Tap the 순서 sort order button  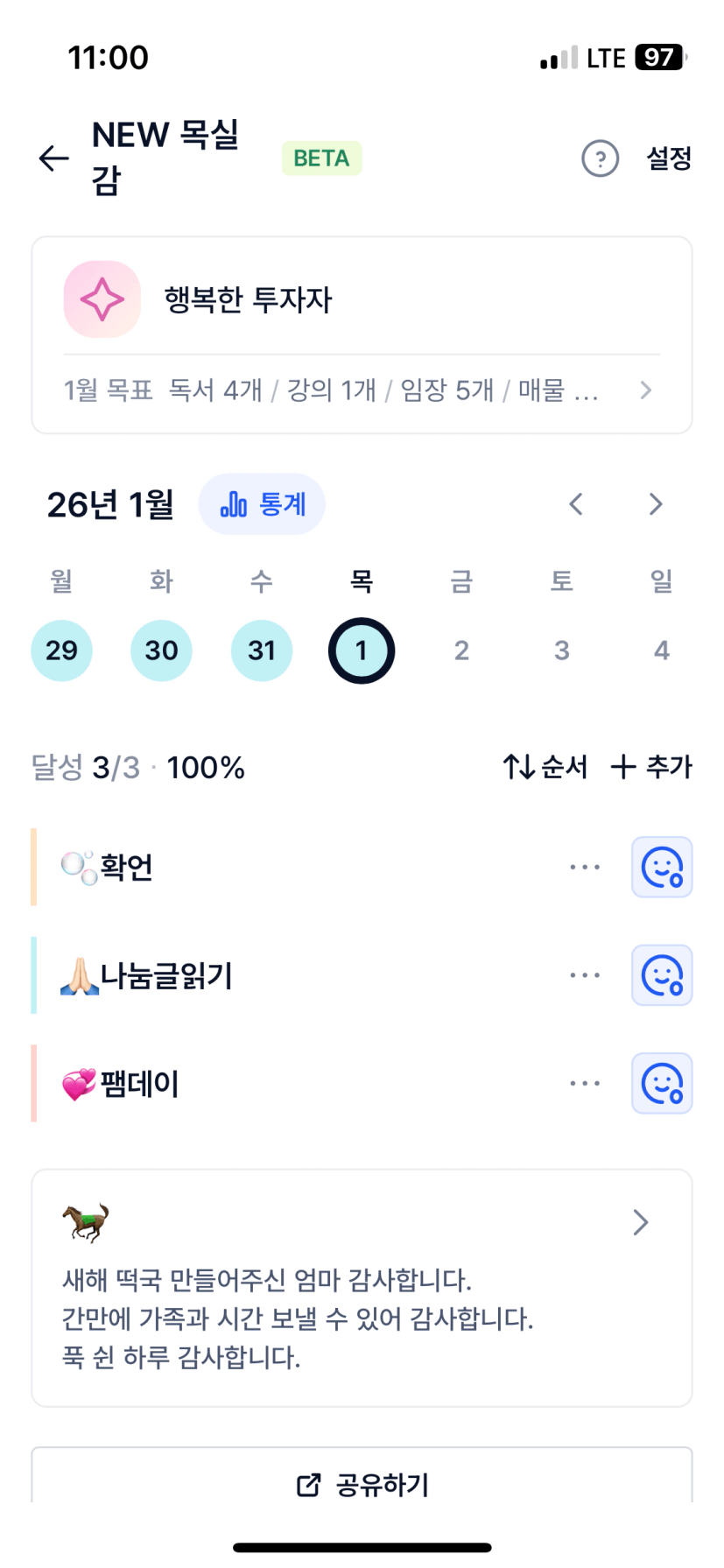coord(545,767)
